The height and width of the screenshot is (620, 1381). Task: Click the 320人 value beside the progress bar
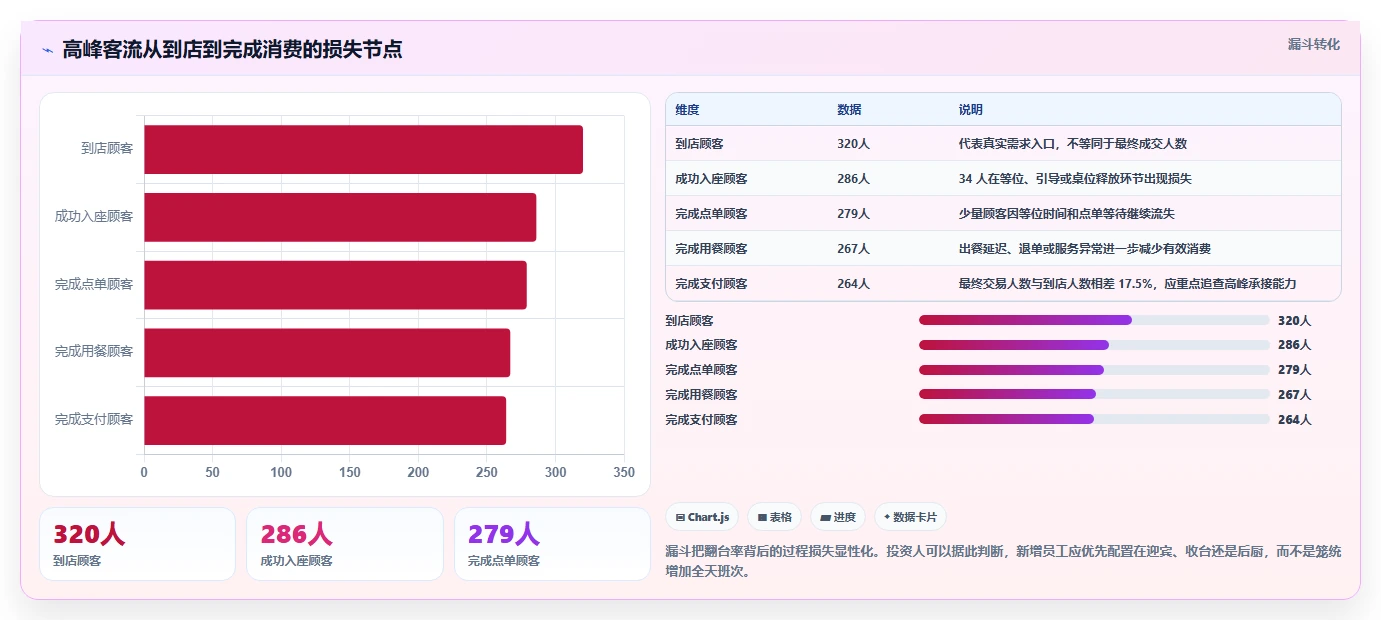[x=1294, y=321]
